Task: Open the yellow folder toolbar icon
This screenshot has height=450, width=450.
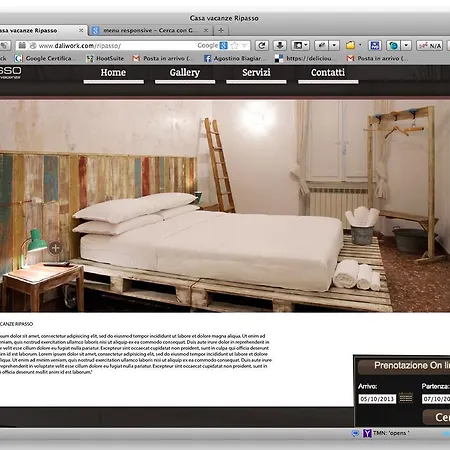Action: click(350, 45)
